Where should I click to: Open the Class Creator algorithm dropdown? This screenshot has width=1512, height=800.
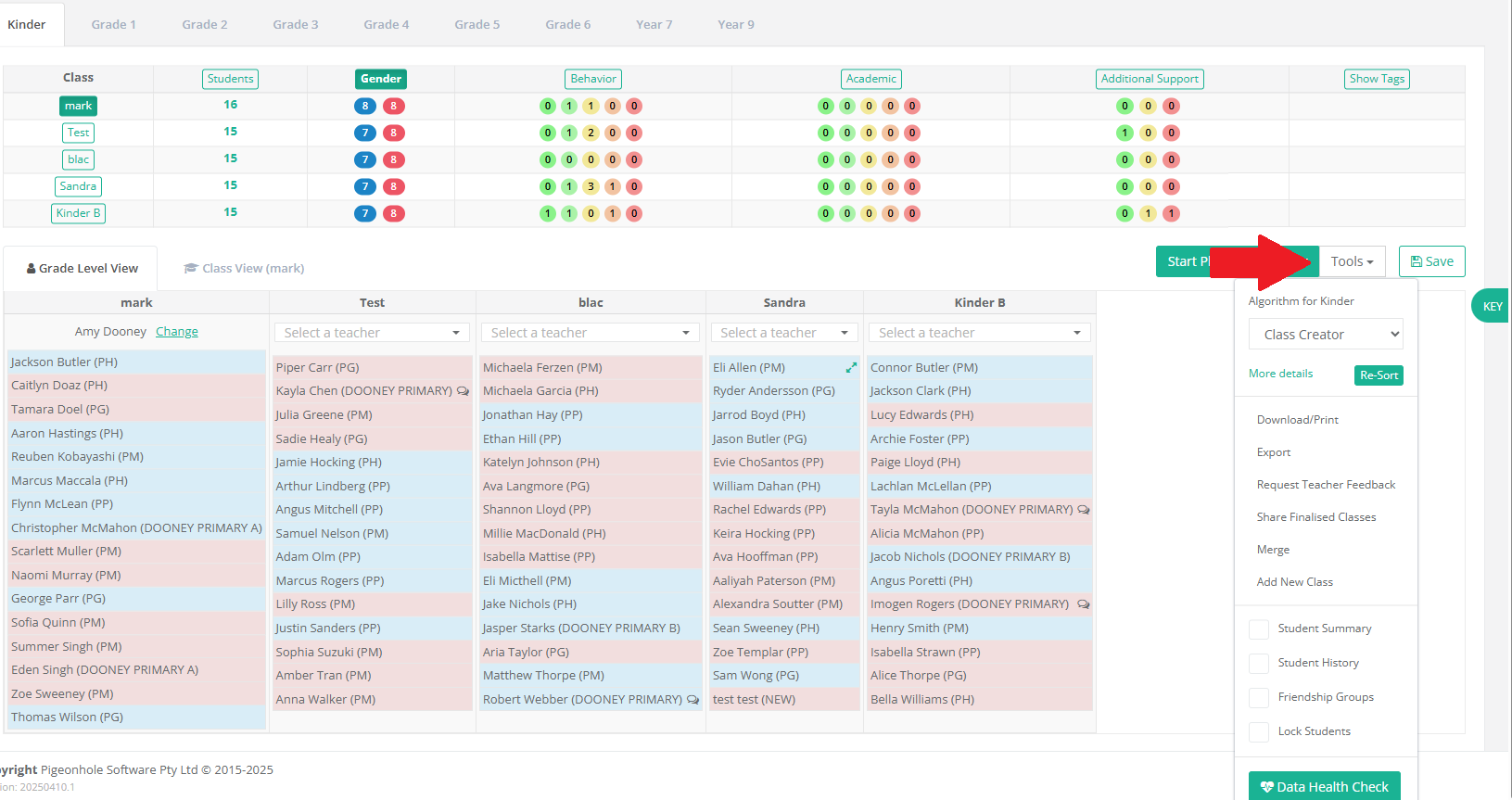[x=1326, y=335]
